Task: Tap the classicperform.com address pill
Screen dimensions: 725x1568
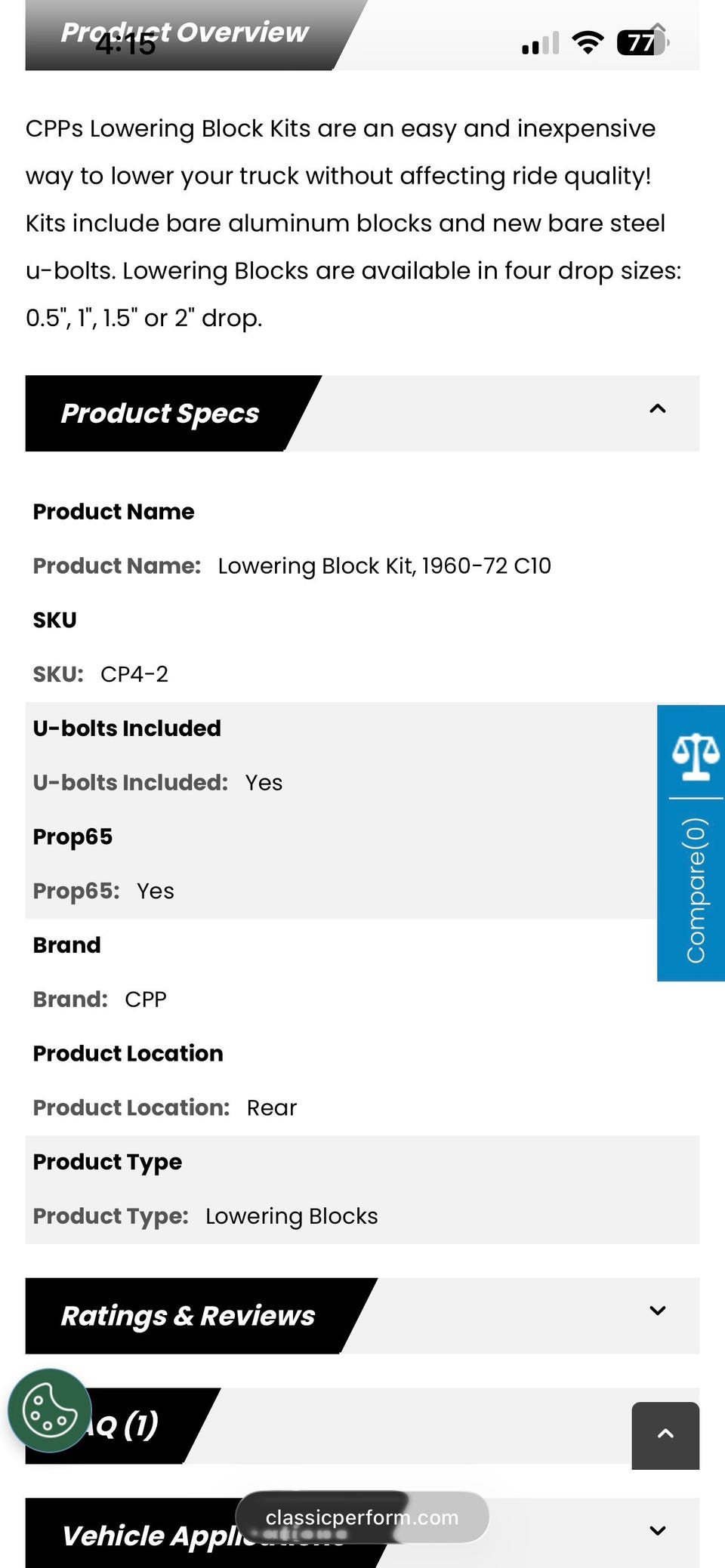Action: 362,1517
